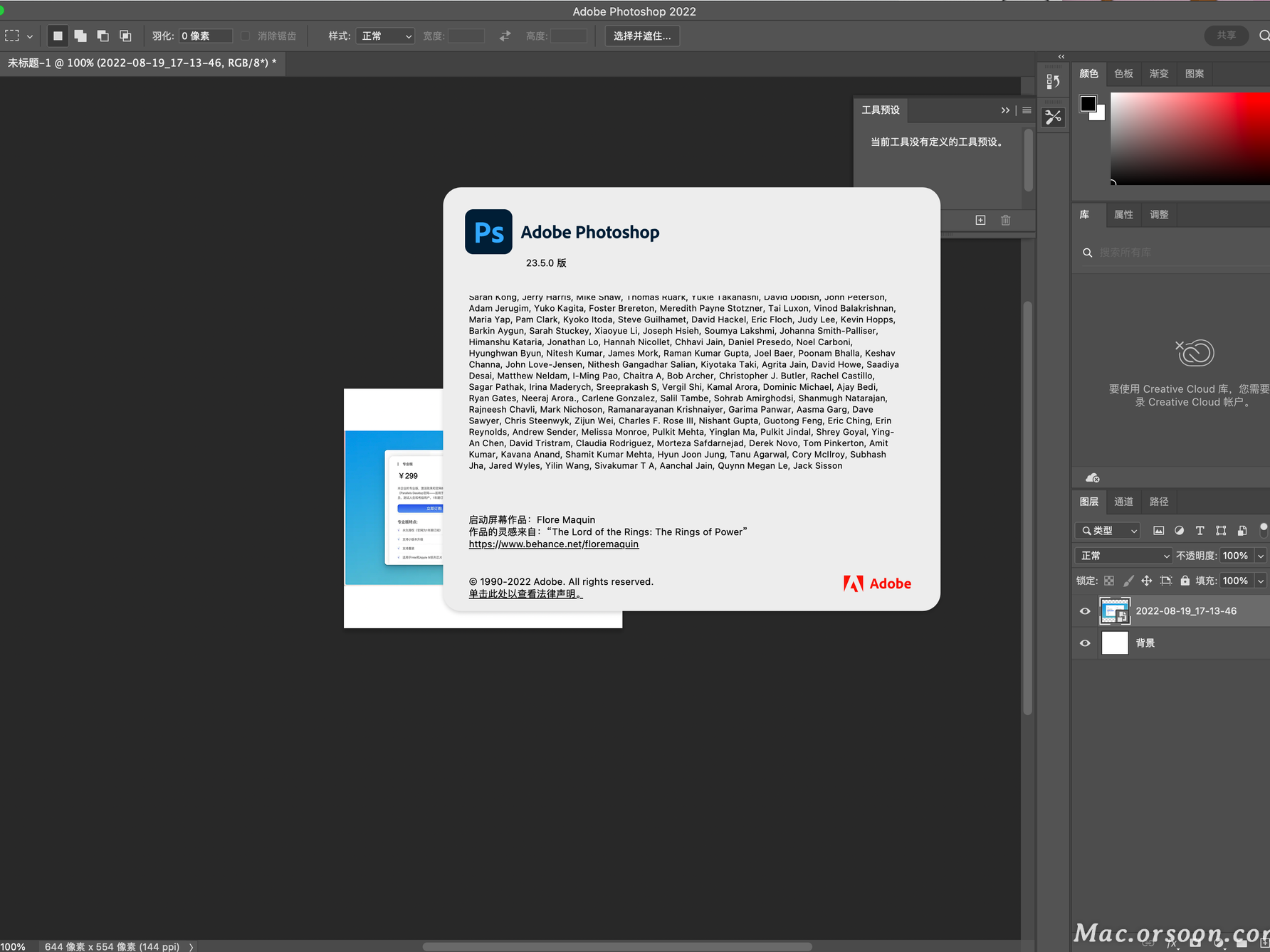This screenshot has height=952, width=1270.
Task: Filter layers by type using the T icon
Action: 1200,531
